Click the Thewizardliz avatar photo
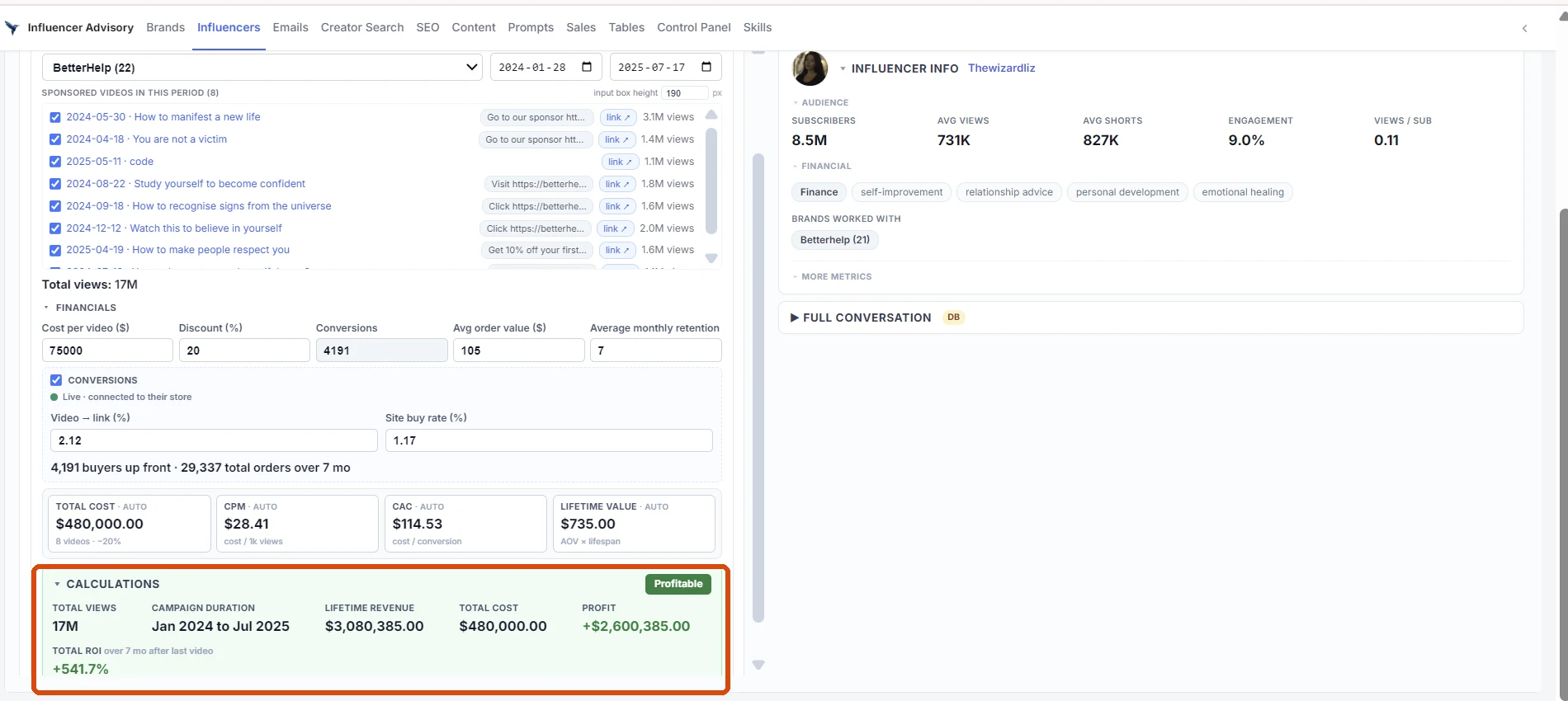The image size is (1568, 701). [810, 68]
